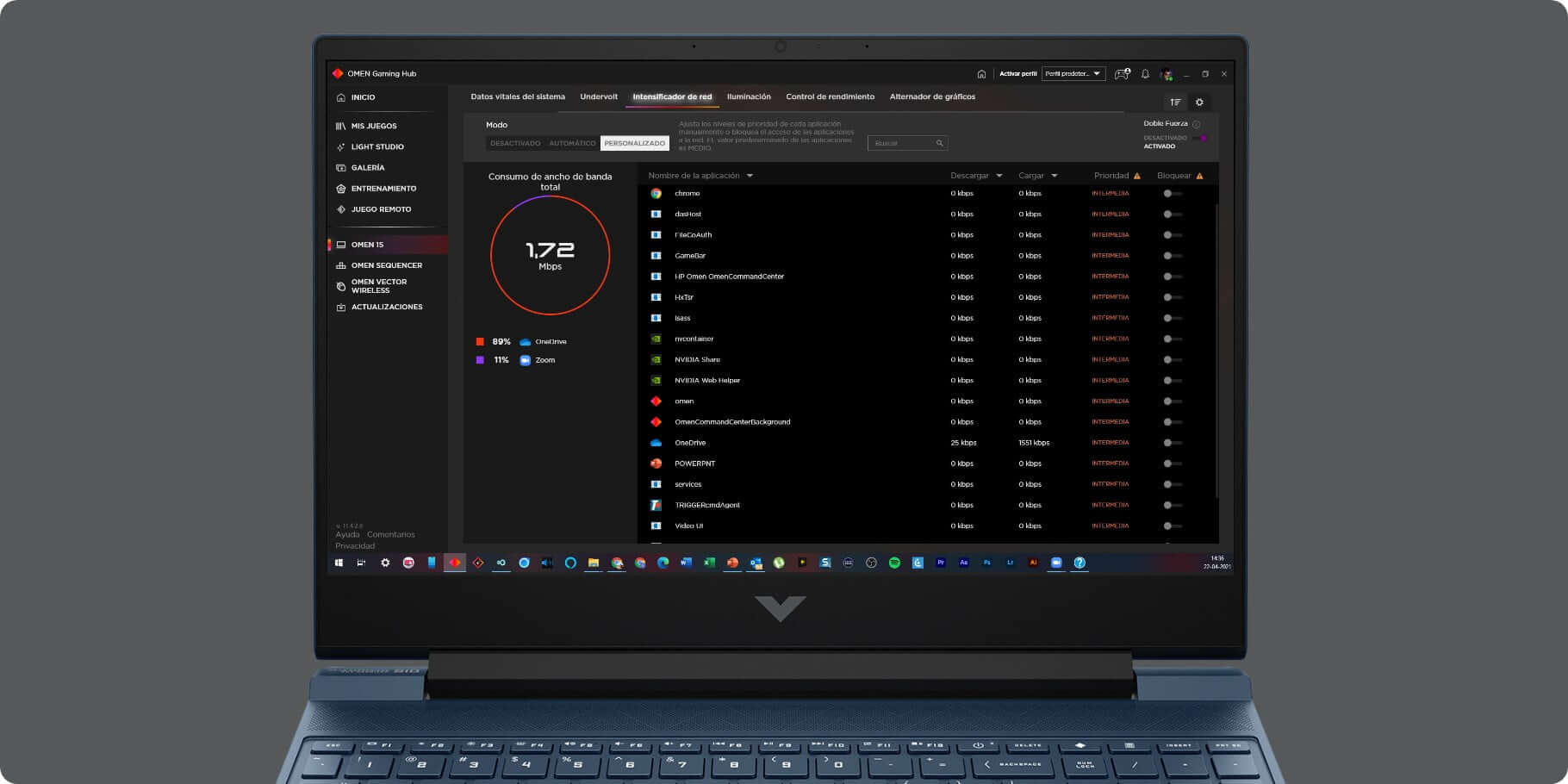Viewport: 1568px width, 784px height.
Task: Open the settings gear icon
Action: click(1199, 103)
